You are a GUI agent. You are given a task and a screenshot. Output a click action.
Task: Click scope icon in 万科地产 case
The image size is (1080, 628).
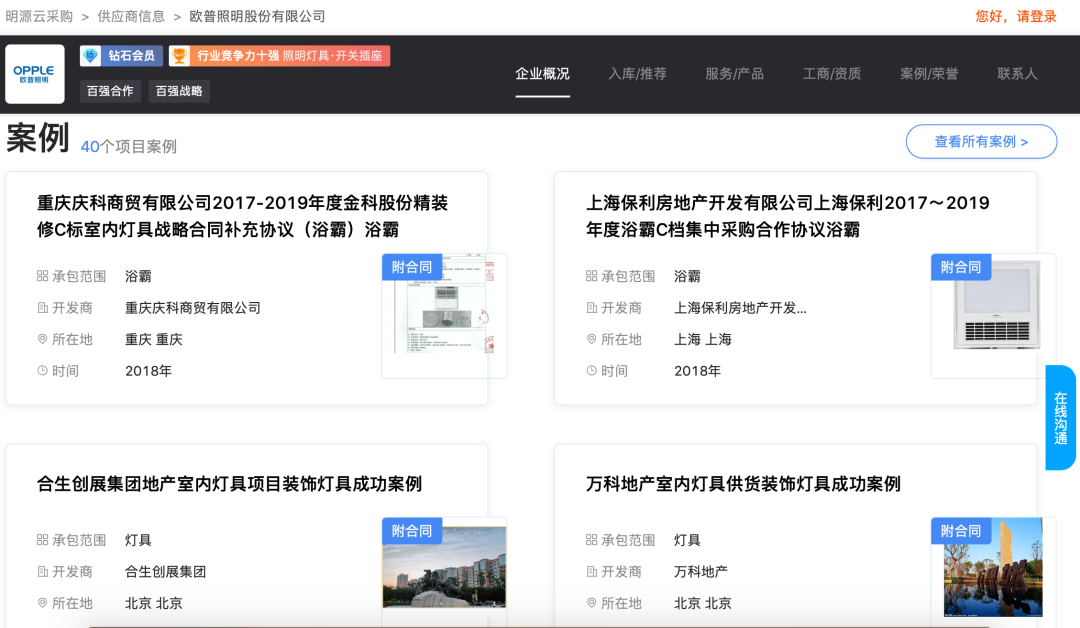591,540
